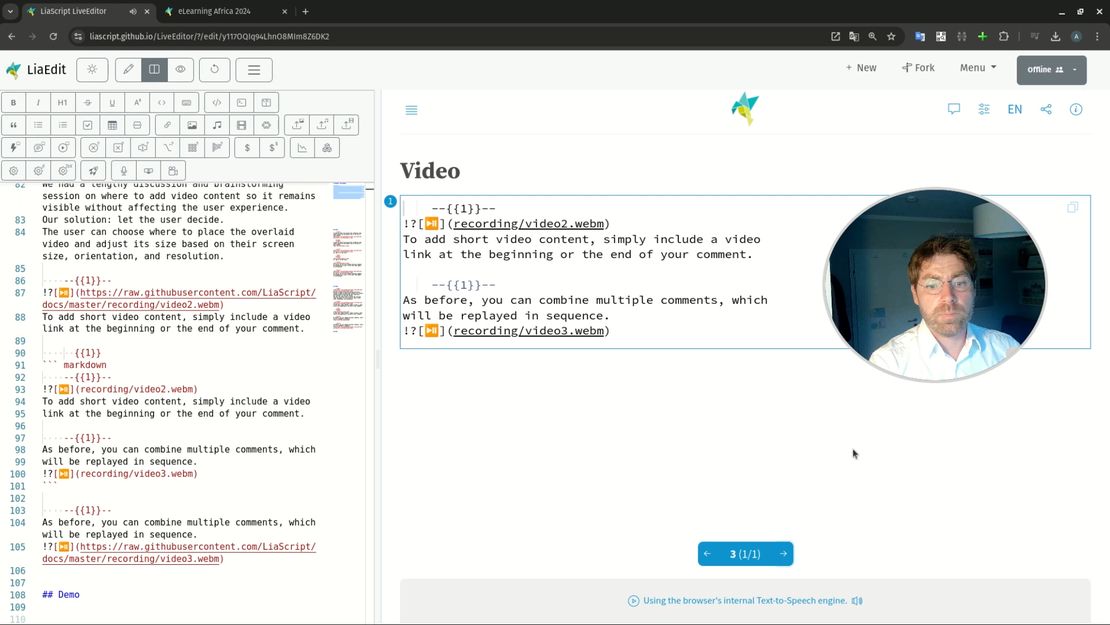
Task: Insert a hyperlink with the link icon
Action: (x=167, y=125)
